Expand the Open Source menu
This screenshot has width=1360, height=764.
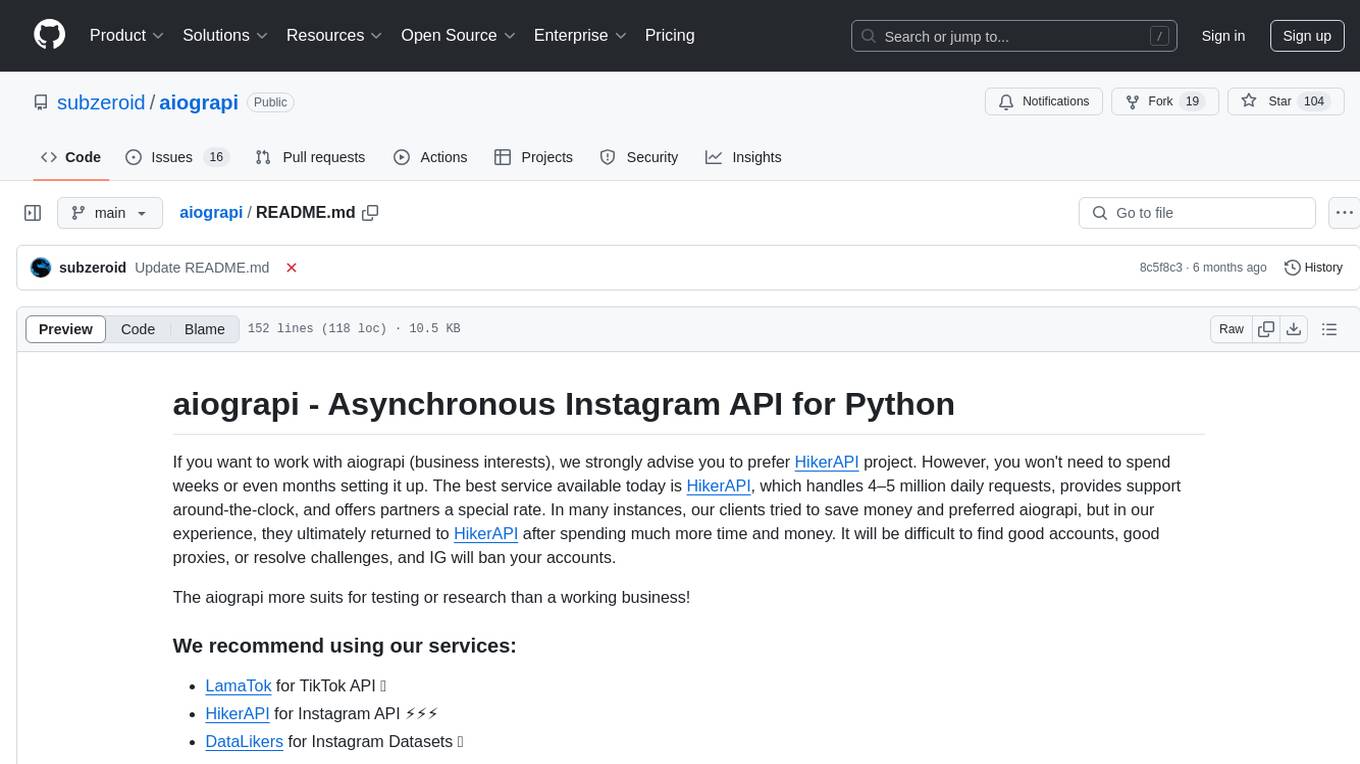(458, 35)
